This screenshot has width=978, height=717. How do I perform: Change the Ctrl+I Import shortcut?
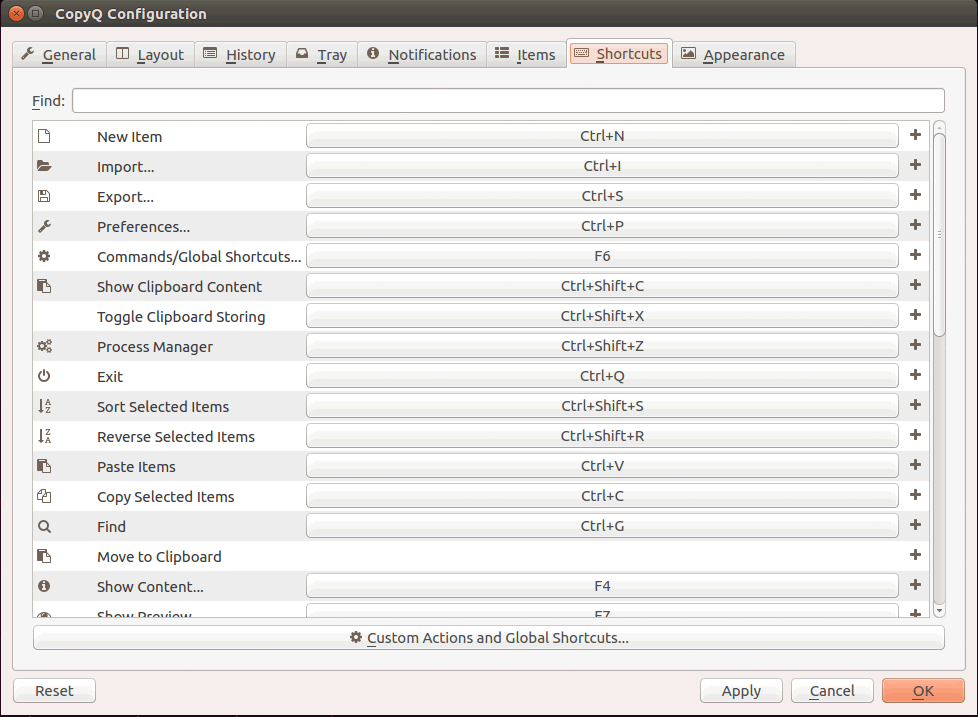602,166
